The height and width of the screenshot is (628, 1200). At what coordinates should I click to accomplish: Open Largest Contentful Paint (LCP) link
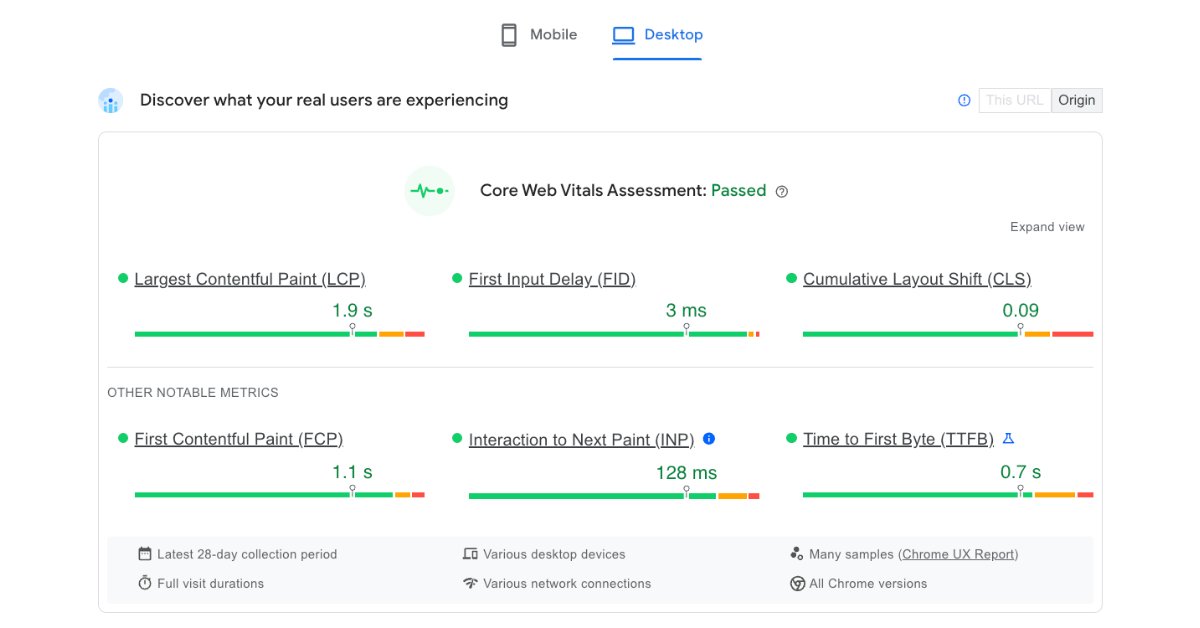(x=250, y=279)
